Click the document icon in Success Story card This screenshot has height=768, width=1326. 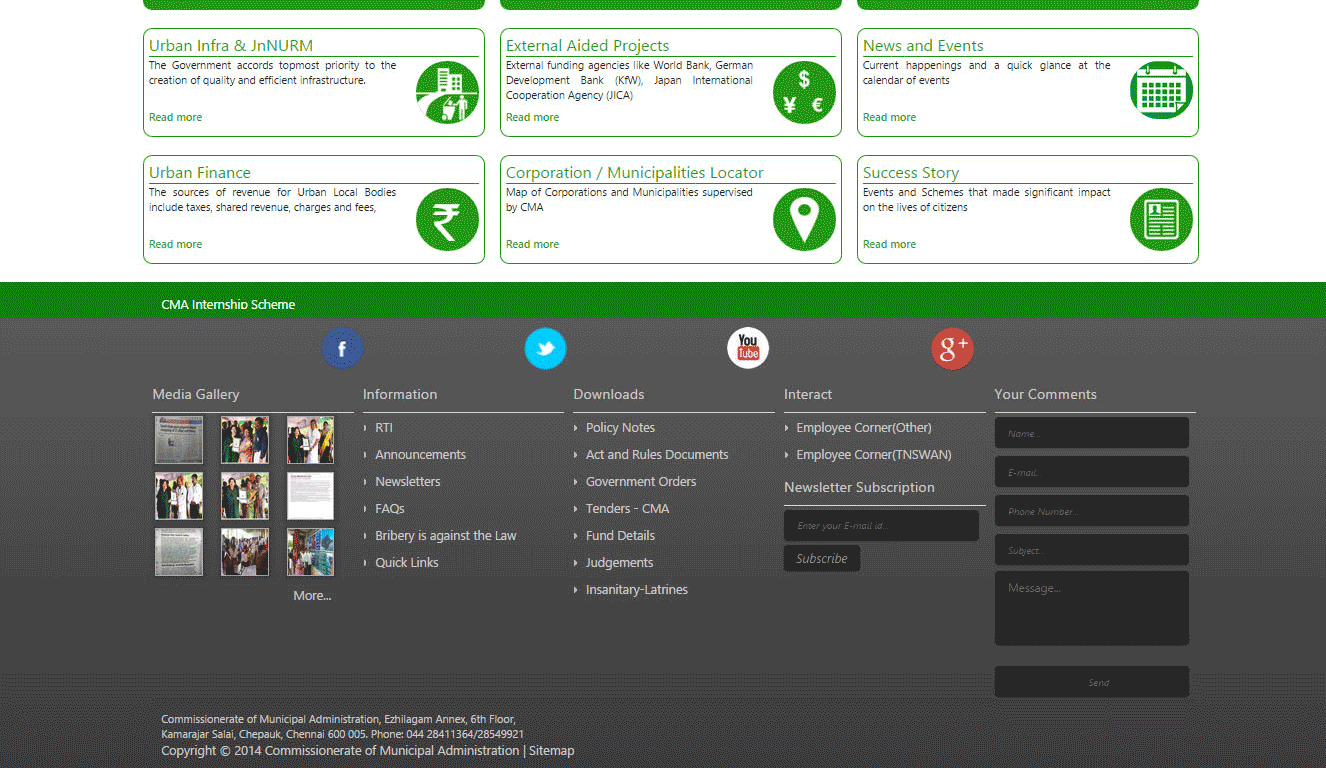(1161, 220)
